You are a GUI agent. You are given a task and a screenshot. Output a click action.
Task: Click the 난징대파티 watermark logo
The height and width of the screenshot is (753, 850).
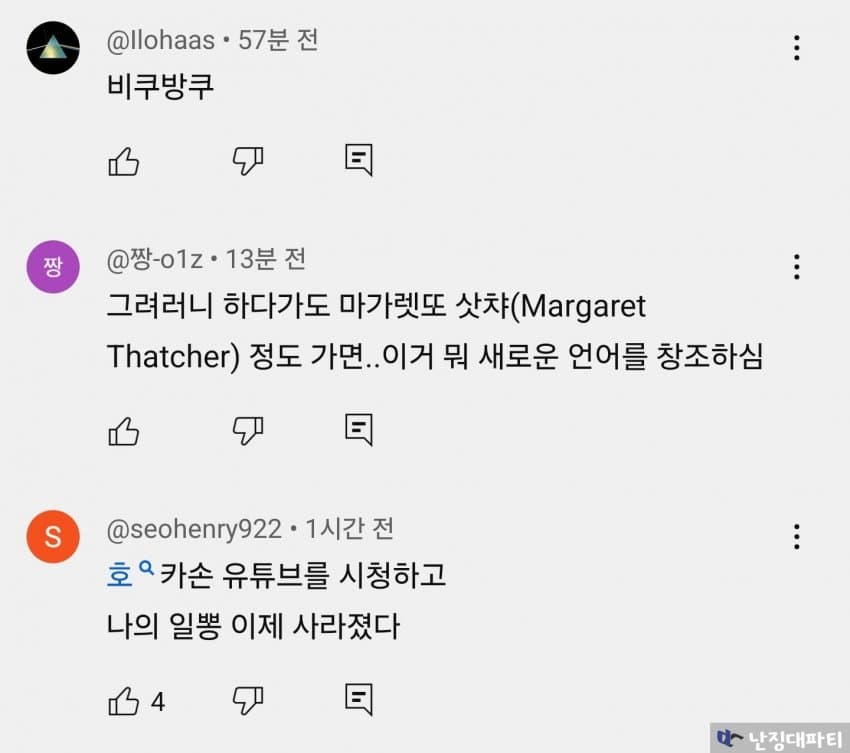click(780, 738)
